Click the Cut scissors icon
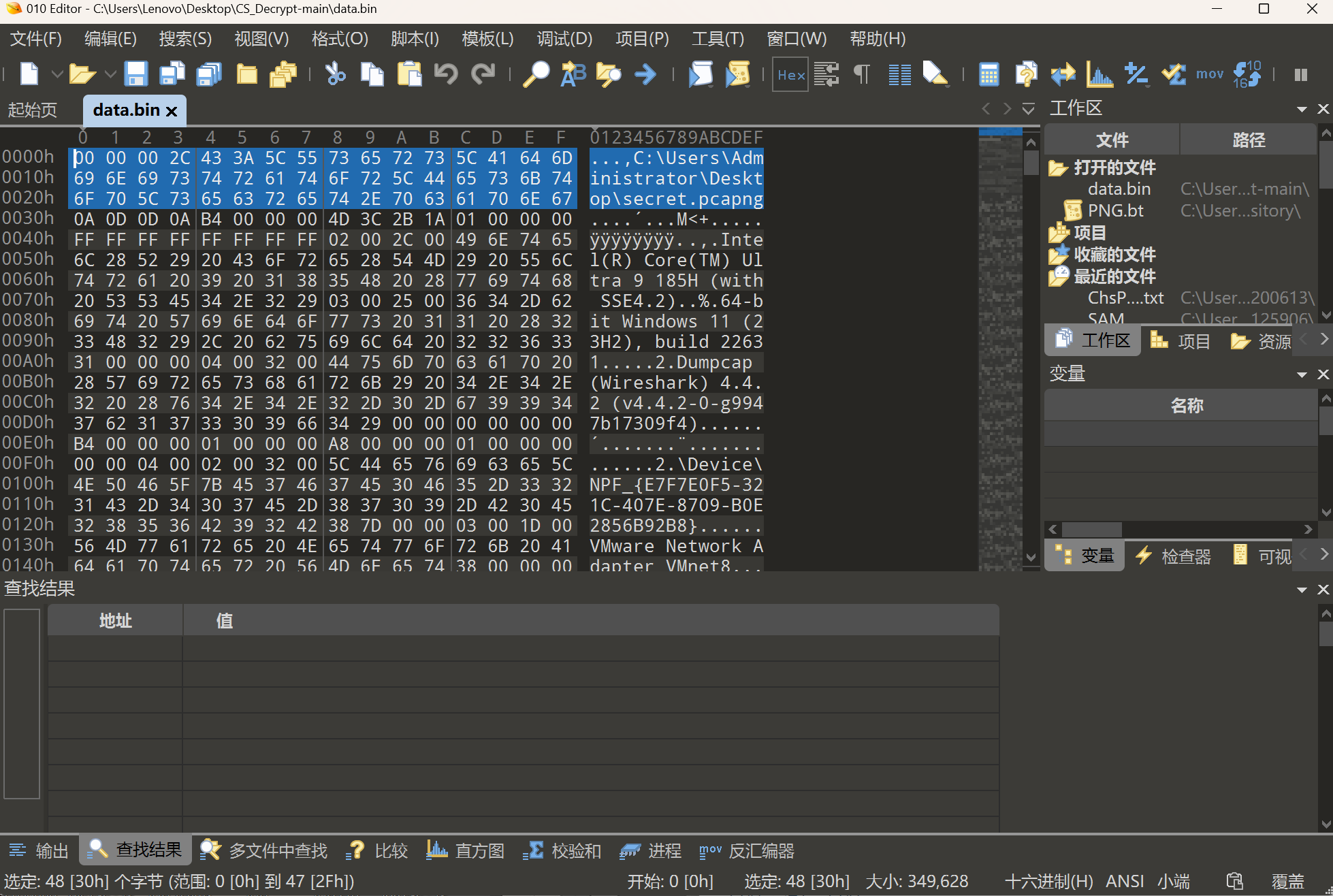 click(x=335, y=74)
